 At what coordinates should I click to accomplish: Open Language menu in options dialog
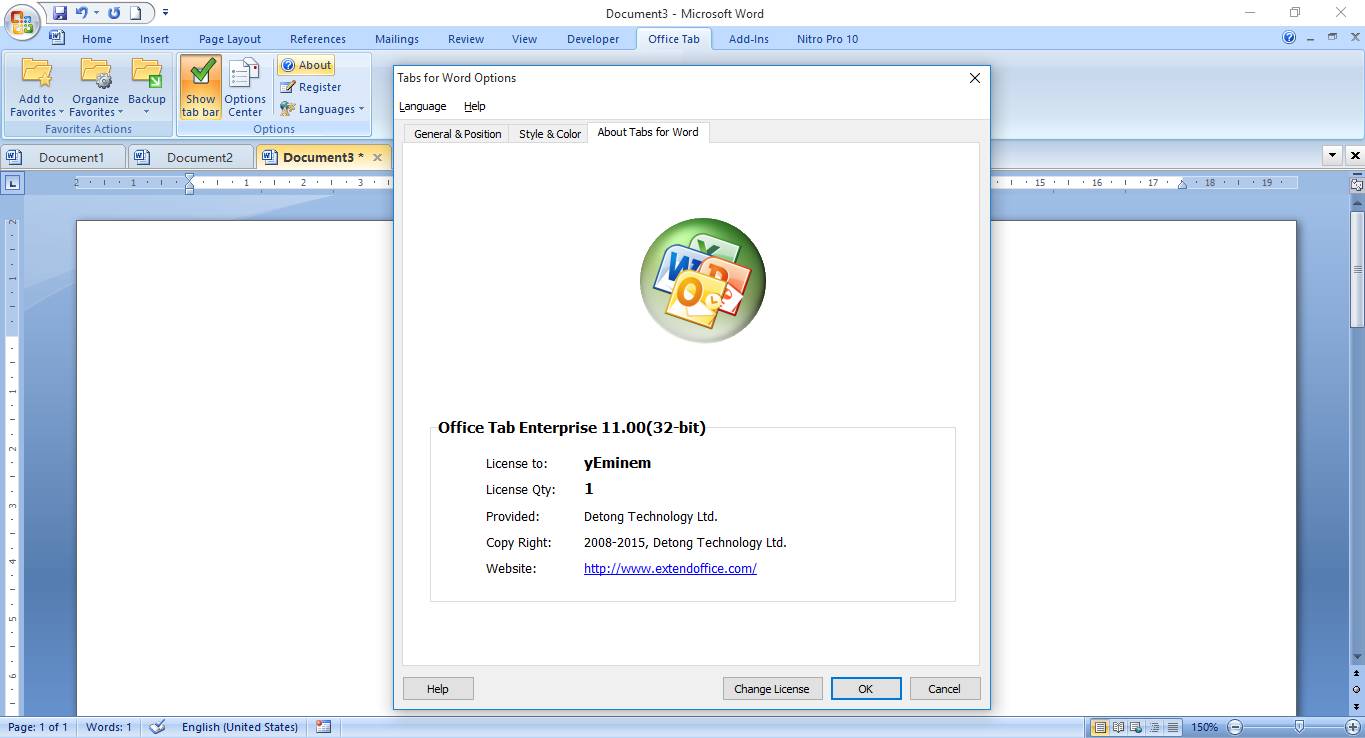click(423, 106)
